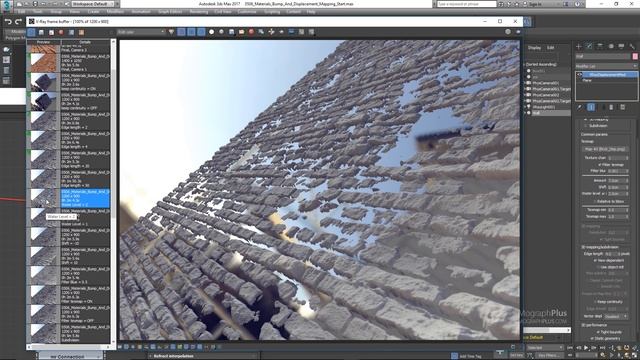Toggle the Filter texmap checkbox
The width and height of the screenshot is (640, 360).
click(599, 164)
